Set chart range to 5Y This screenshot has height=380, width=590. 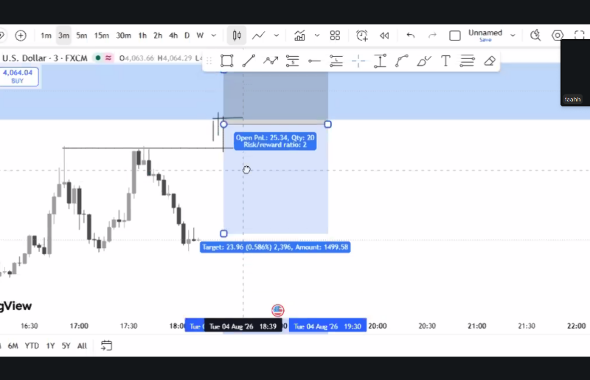66,345
